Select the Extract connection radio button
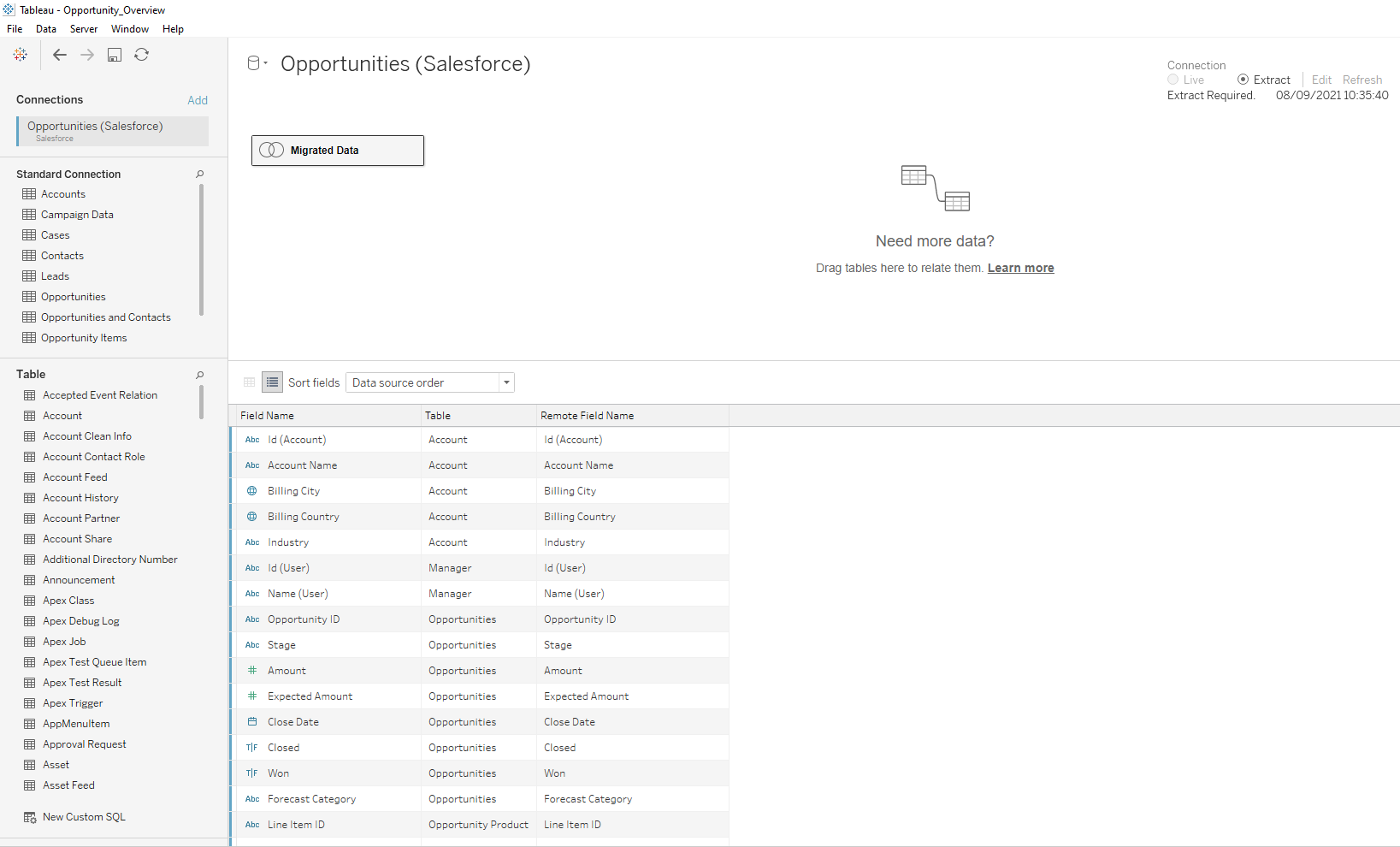Screen dimensions: 1400x847 click(1243, 80)
